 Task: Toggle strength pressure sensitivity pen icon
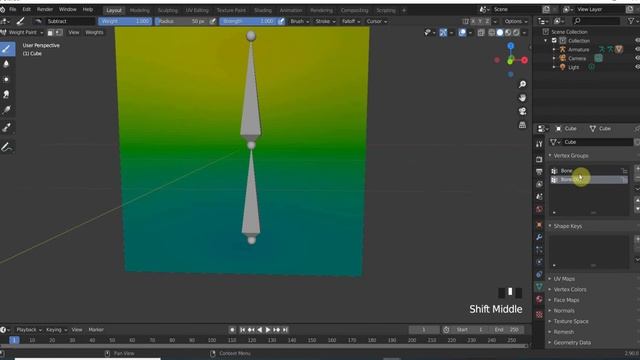[x=281, y=21]
